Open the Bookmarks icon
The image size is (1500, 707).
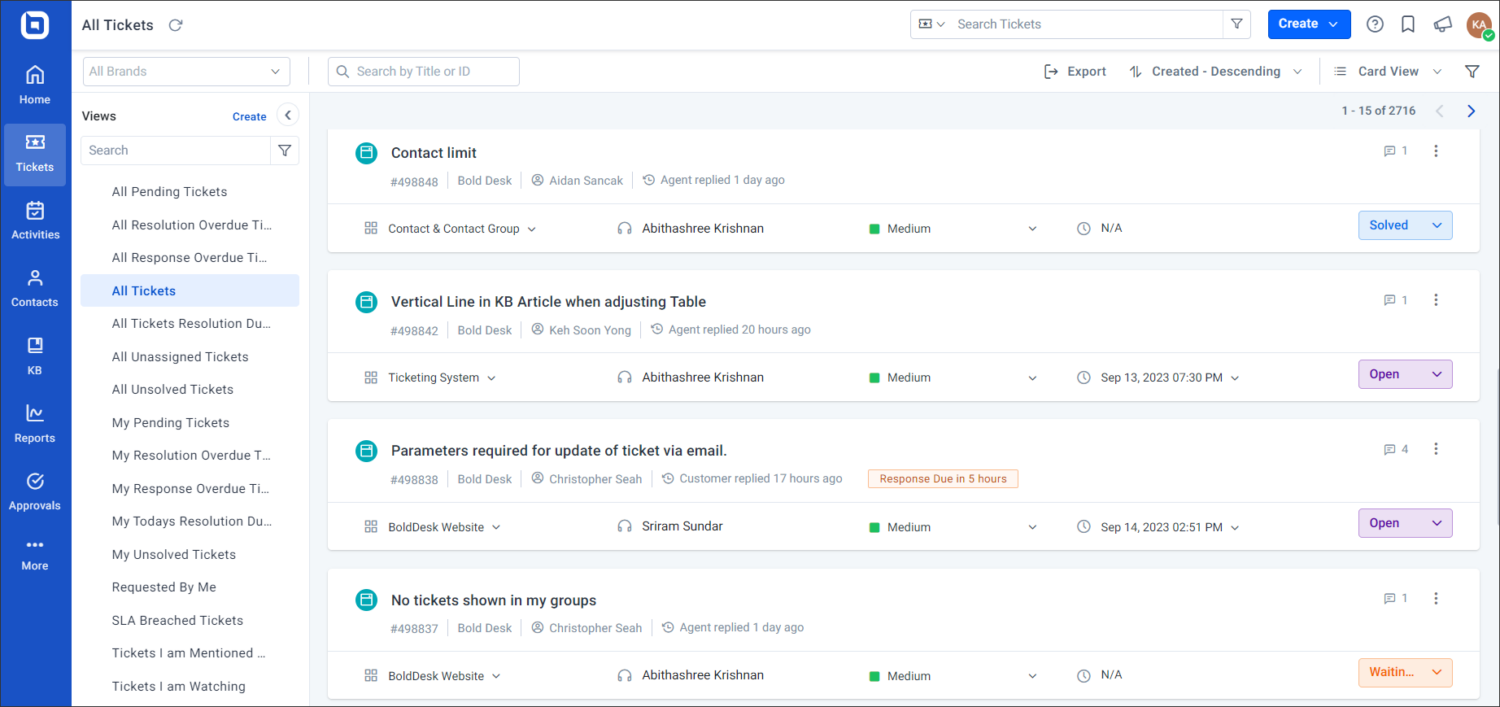[1408, 24]
